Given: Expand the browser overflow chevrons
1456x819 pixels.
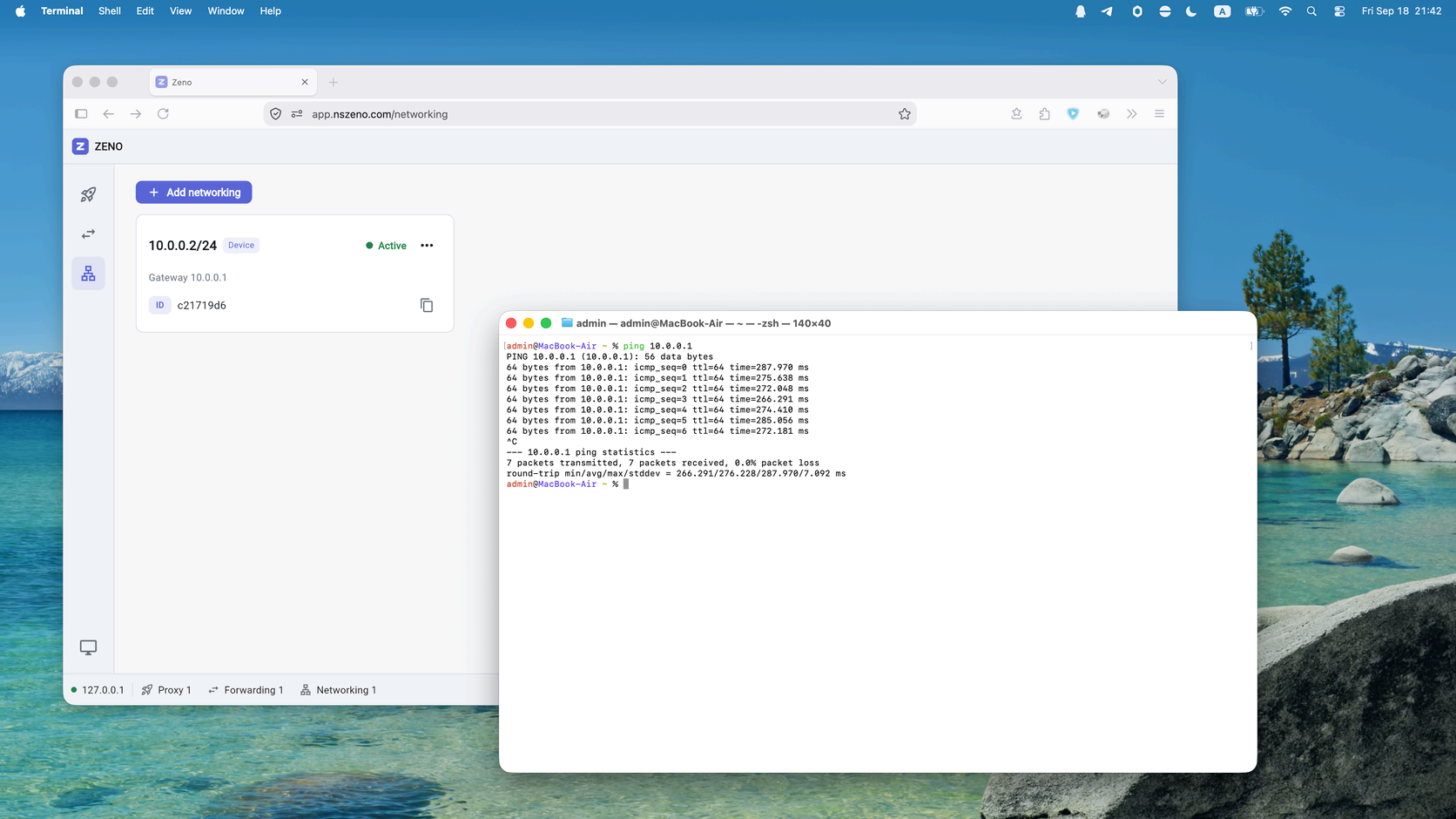Looking at the screenshot, I should [x=1132, y=114].
